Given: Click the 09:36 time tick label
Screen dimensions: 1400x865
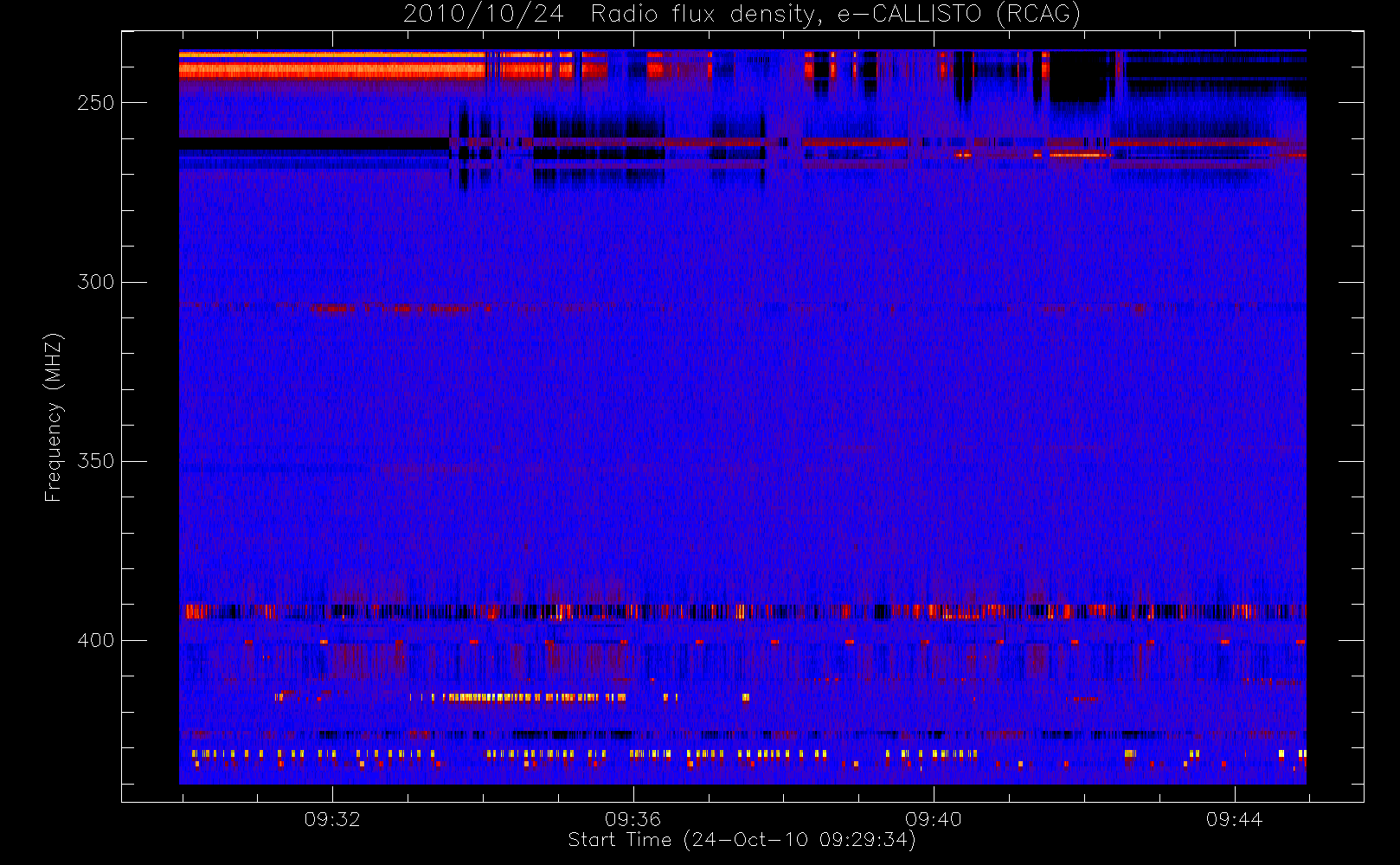Looking at the screenshot, I should coord(633,819).
